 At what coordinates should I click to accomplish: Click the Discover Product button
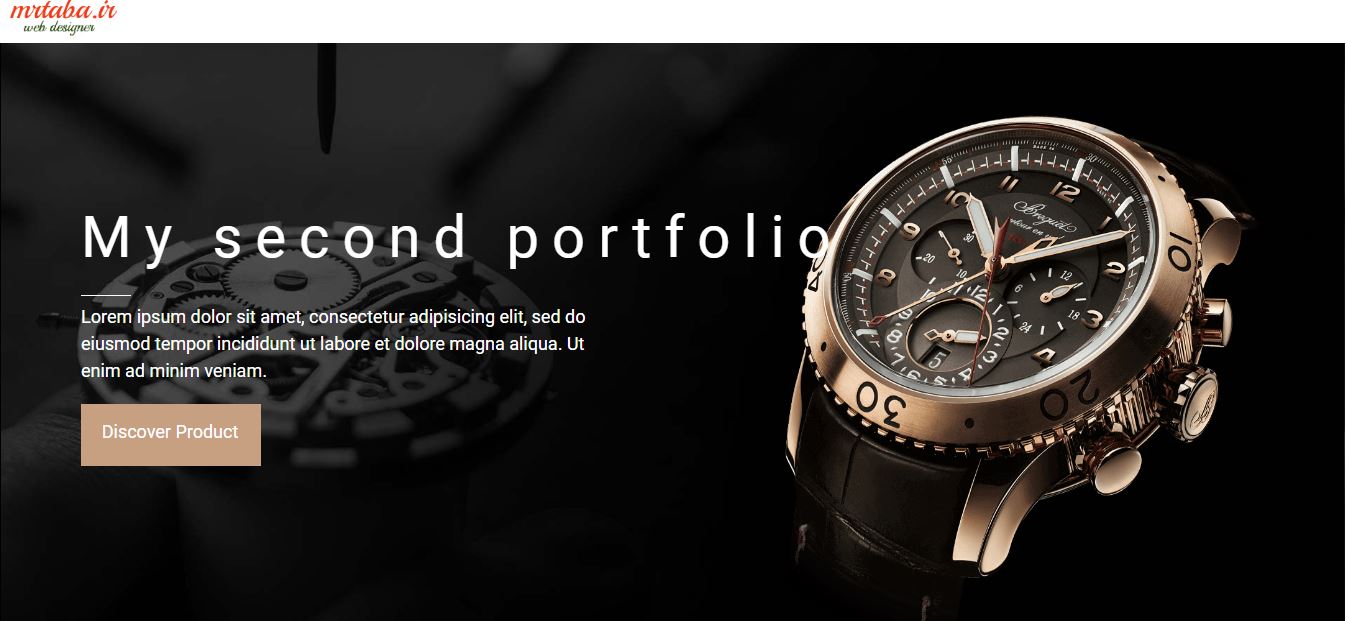click(x=171, y=434)
